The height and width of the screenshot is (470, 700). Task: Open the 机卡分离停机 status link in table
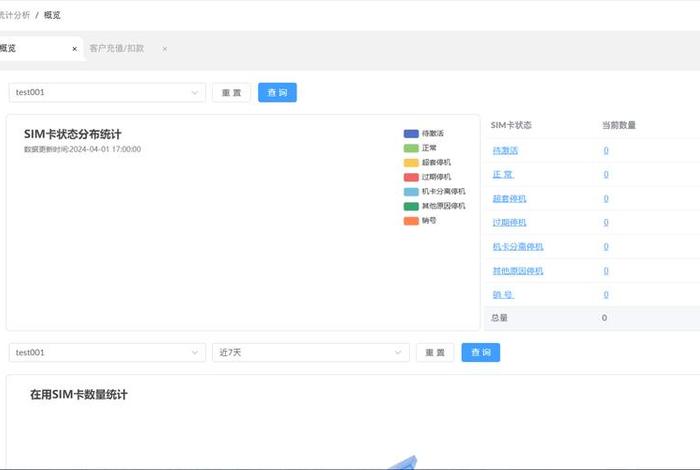pos(518,246)
